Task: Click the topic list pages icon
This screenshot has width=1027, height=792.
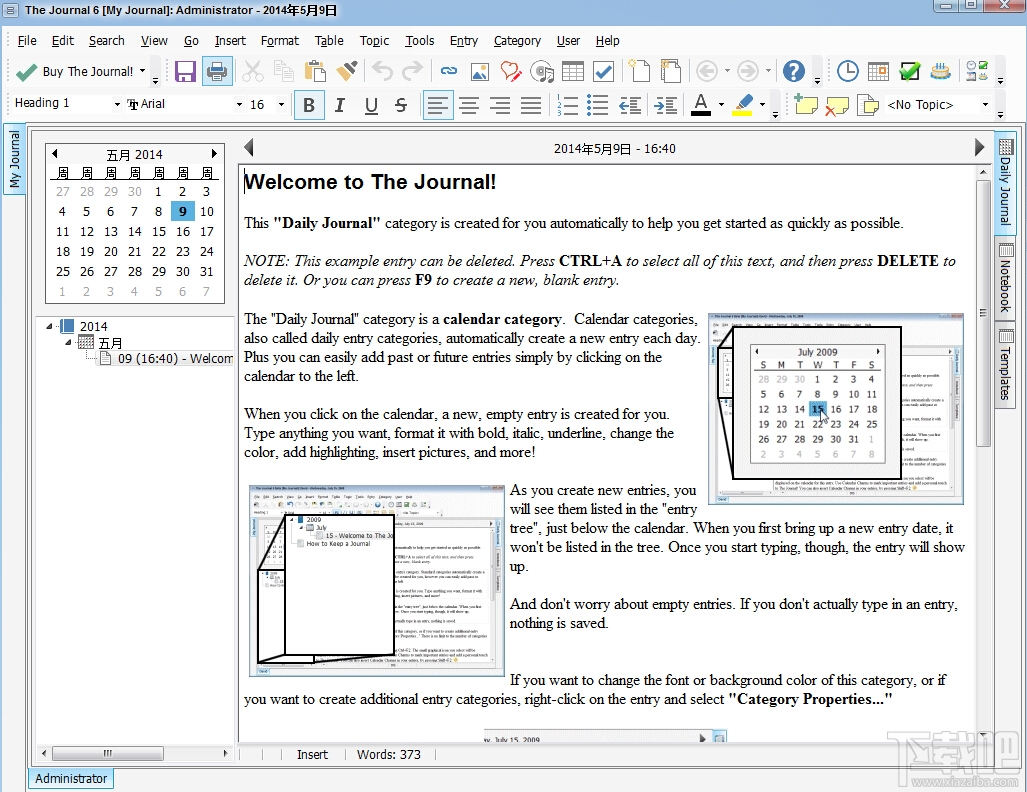Action: click(x=868, y=105)
